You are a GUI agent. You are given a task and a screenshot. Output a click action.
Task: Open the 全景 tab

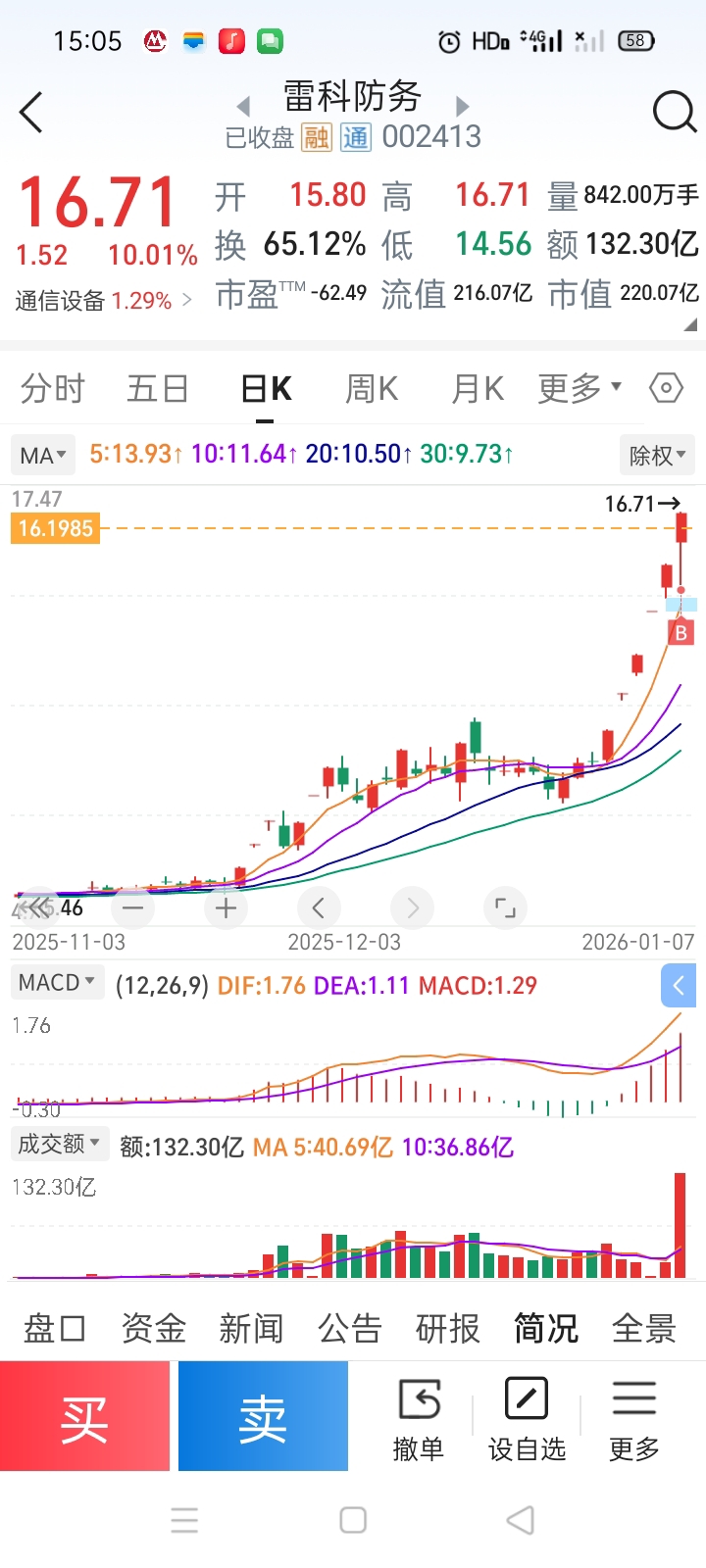click(x=644, y=1329)
